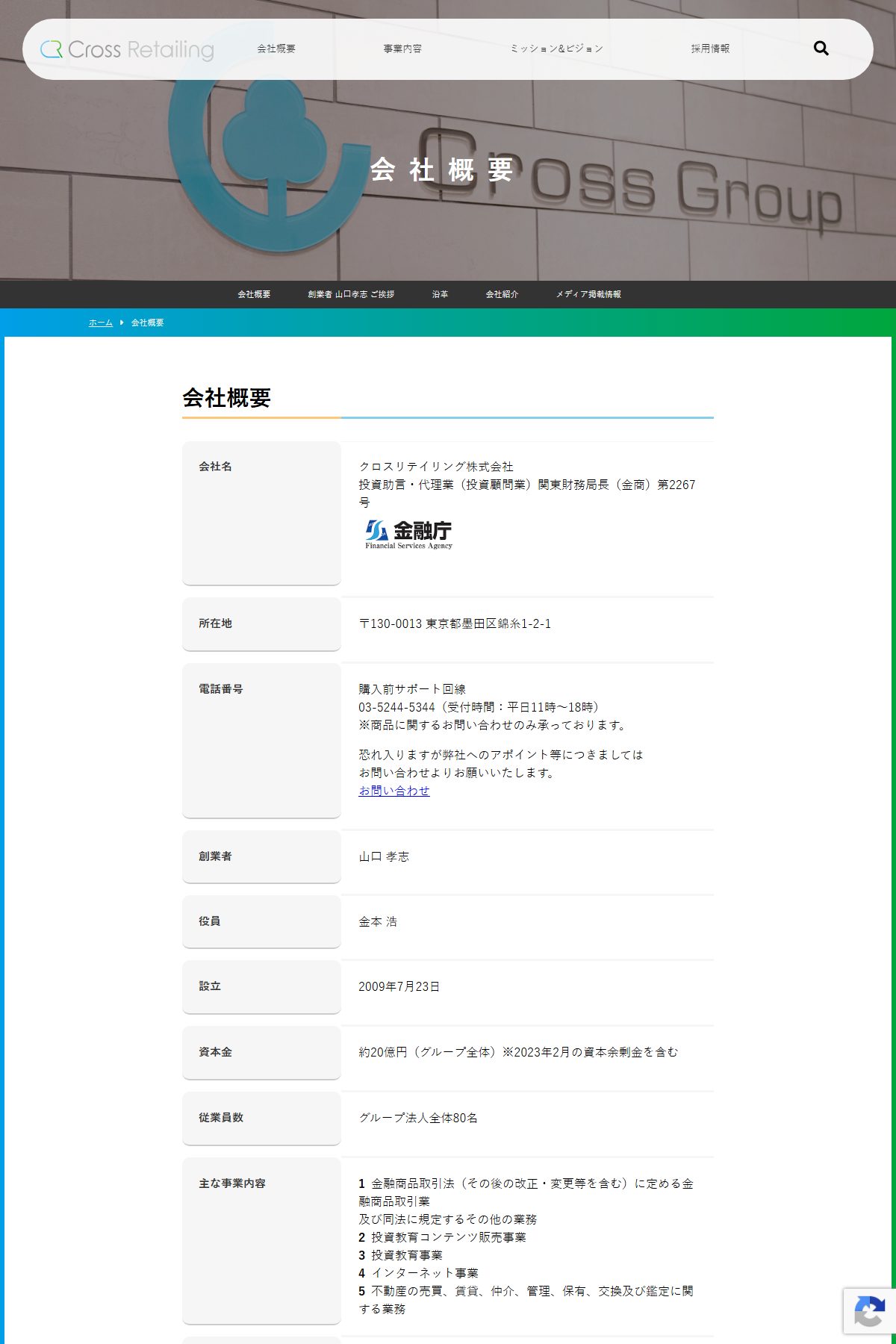Click business item 4 インターネット事業
This screenshot has width=896, height=1344.
pyautogui.click(x=418, y=1273)
